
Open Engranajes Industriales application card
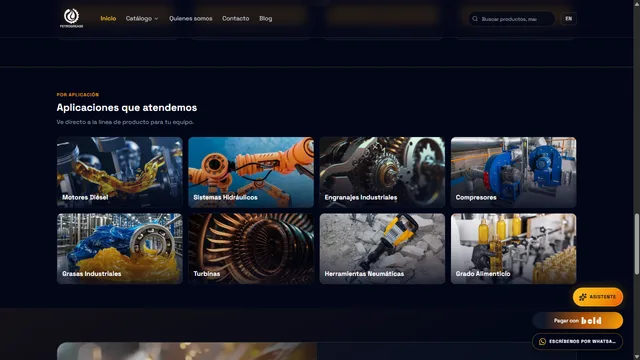tap(382, 172)
